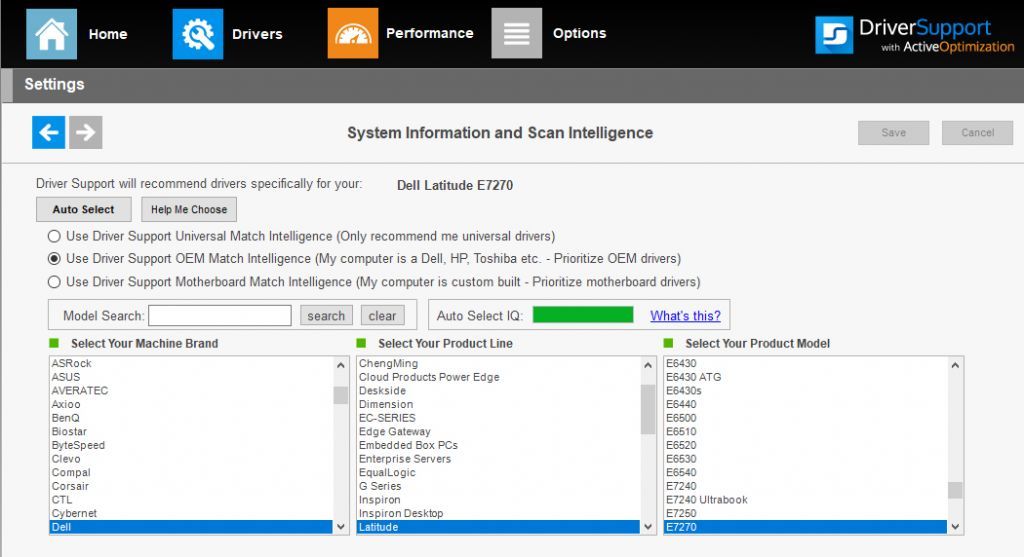Select Dell in Machine Brand list
The height and width of the screenshot is (557, 1024).
click(x=191, y=527)
